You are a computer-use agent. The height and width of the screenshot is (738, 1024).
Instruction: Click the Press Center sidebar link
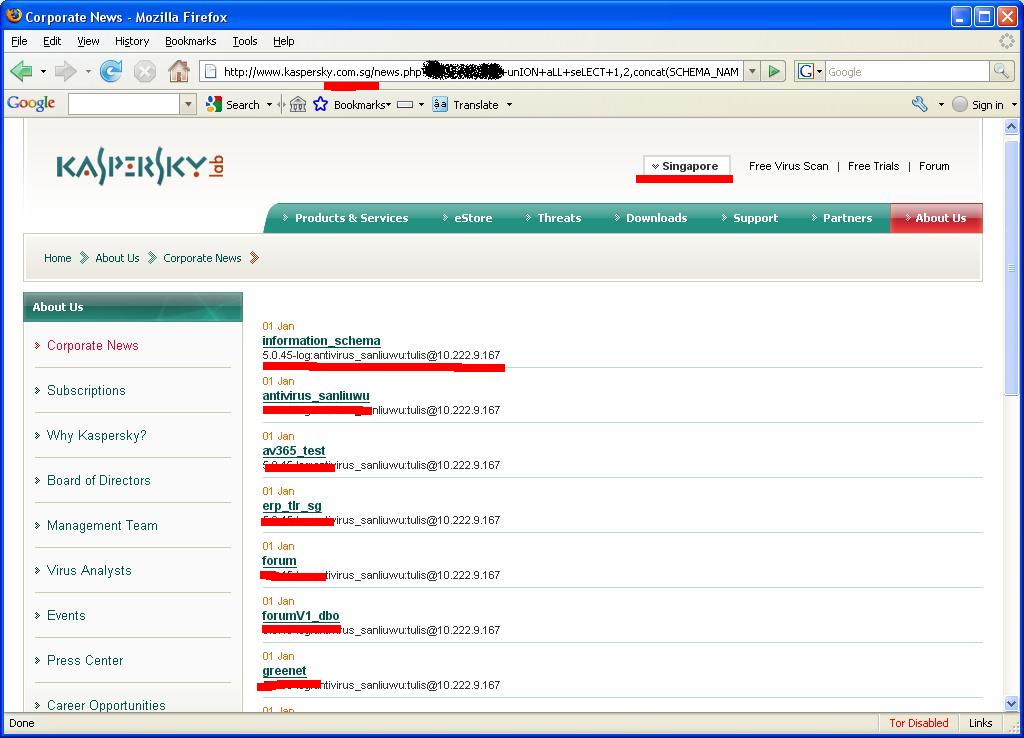pyautogui.click(x=85, y=661)
